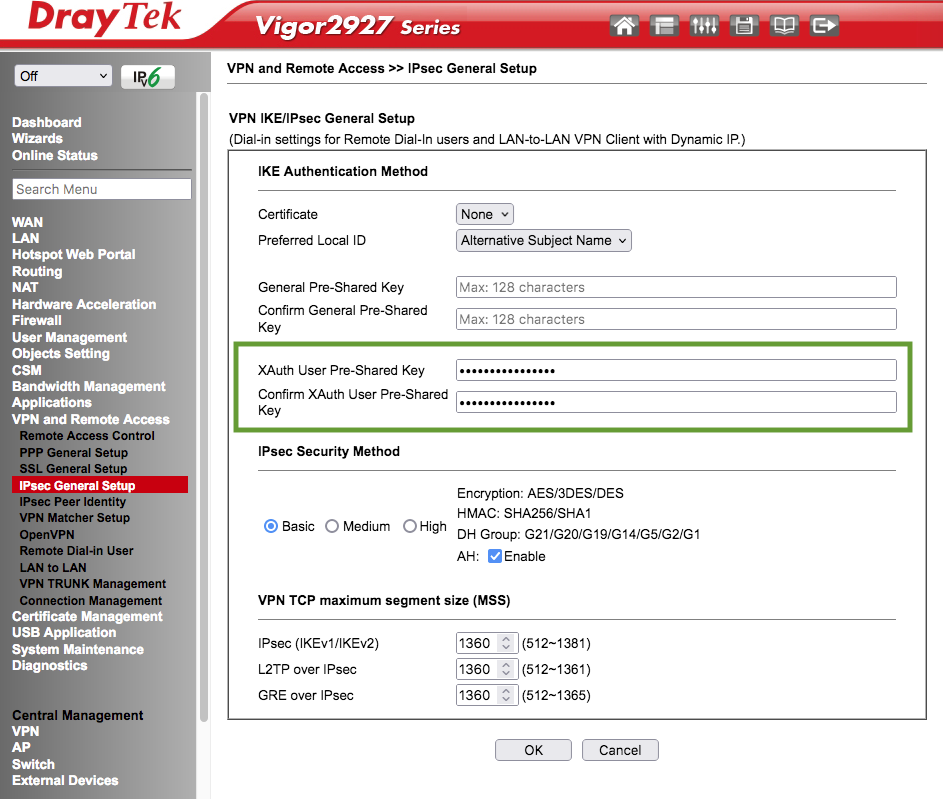Click the logout arrow icon
Viewport: 943px width, 799px height.
click(824, 26)
